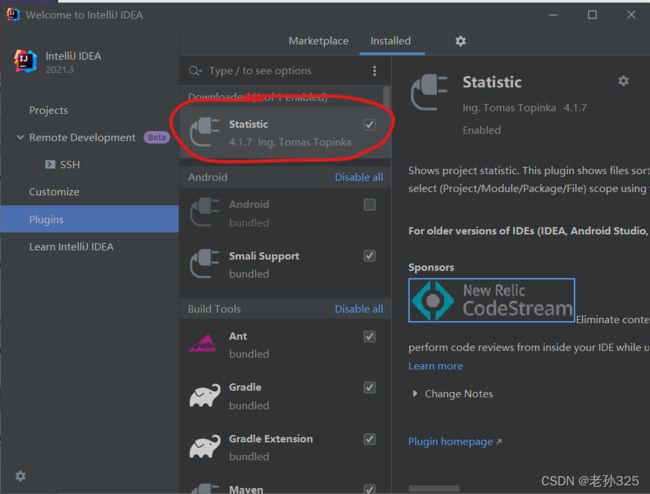Click the Statistic plugin icon in list
Screen dimensions: 650x494
tap(204, 132)
